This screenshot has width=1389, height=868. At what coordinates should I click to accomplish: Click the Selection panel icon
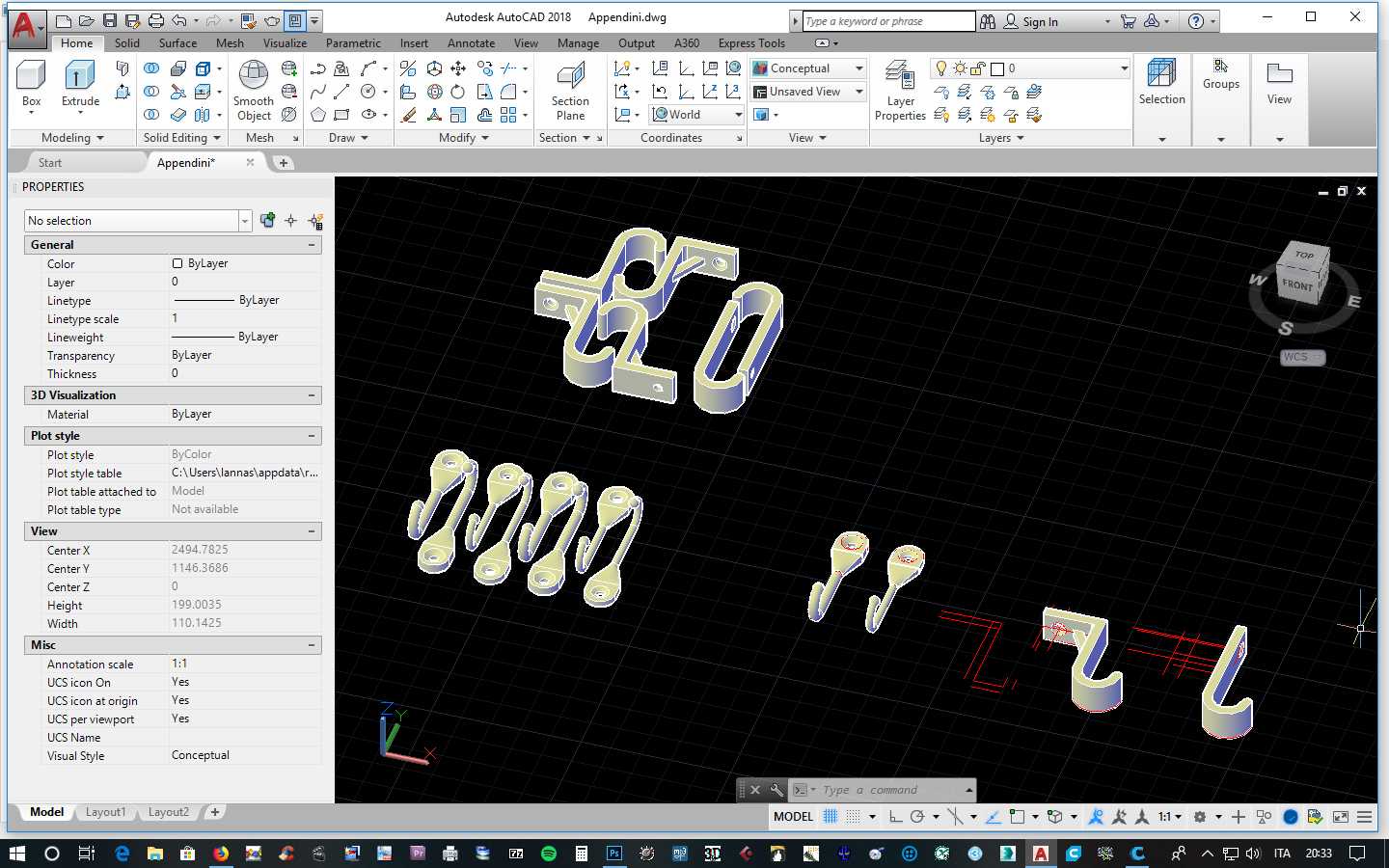click(x=1161, y=82)
